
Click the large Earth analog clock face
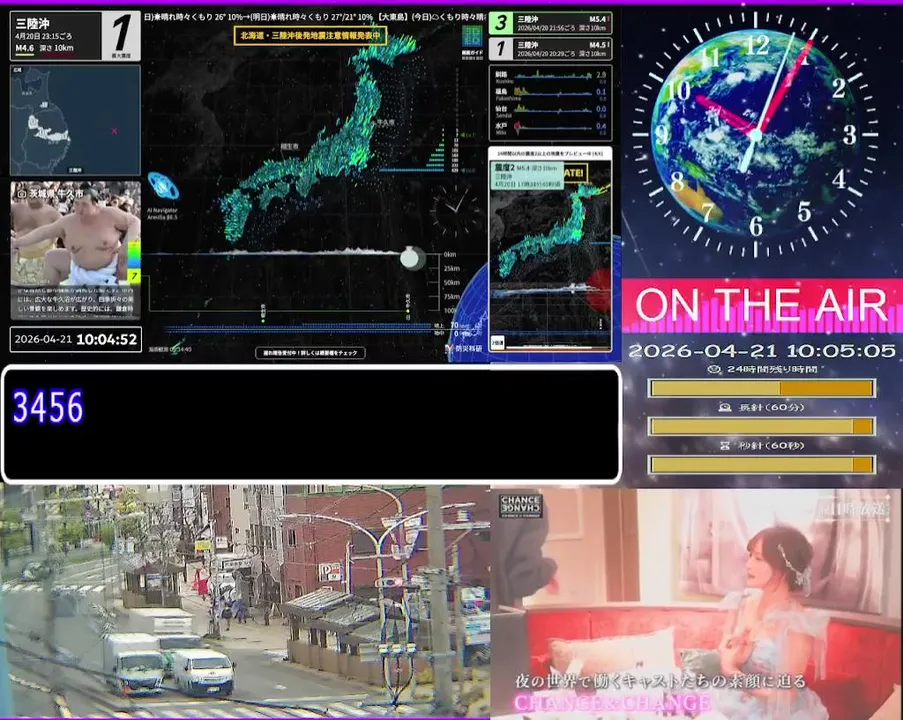(x=756, y=135)
